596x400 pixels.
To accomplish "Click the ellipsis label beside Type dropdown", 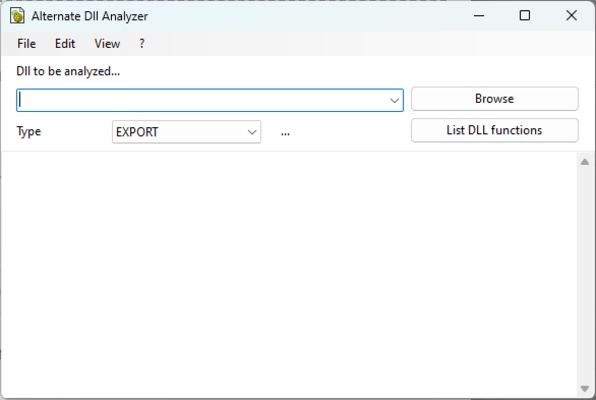I will (x=285, y=133).
